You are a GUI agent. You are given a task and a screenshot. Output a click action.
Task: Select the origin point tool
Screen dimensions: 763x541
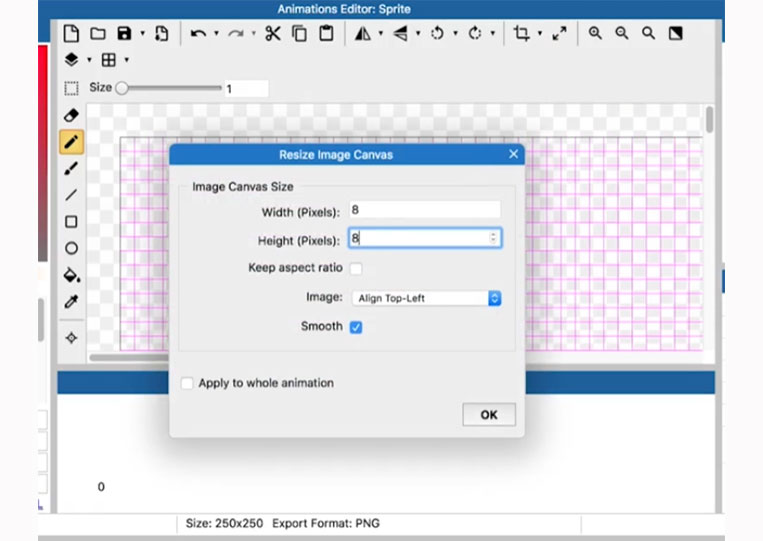click(x=72, y=338)
